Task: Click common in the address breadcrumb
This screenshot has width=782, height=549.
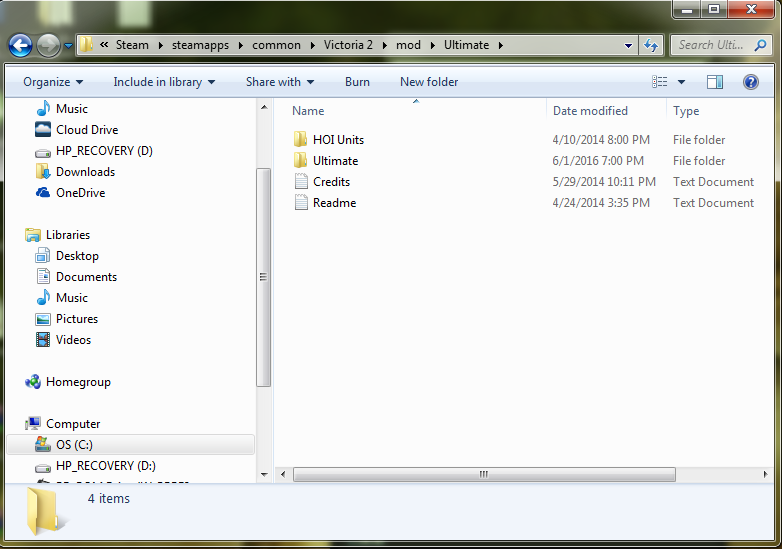Action: 276,45
